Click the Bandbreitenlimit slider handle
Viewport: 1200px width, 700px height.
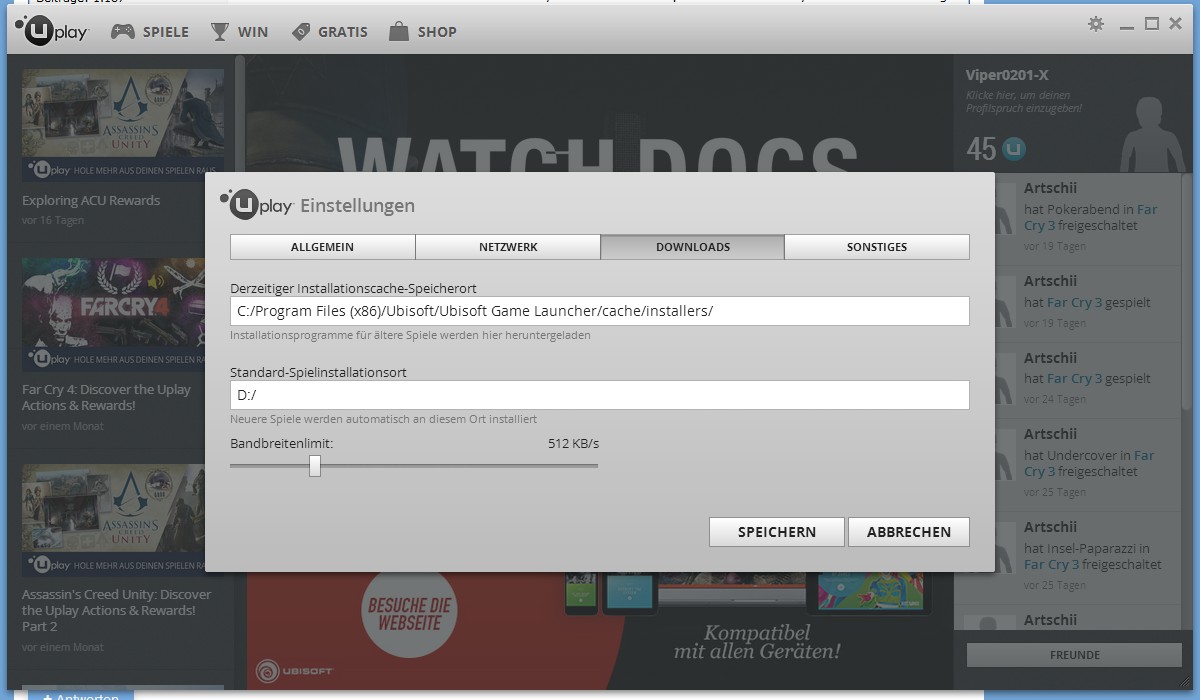315,465
